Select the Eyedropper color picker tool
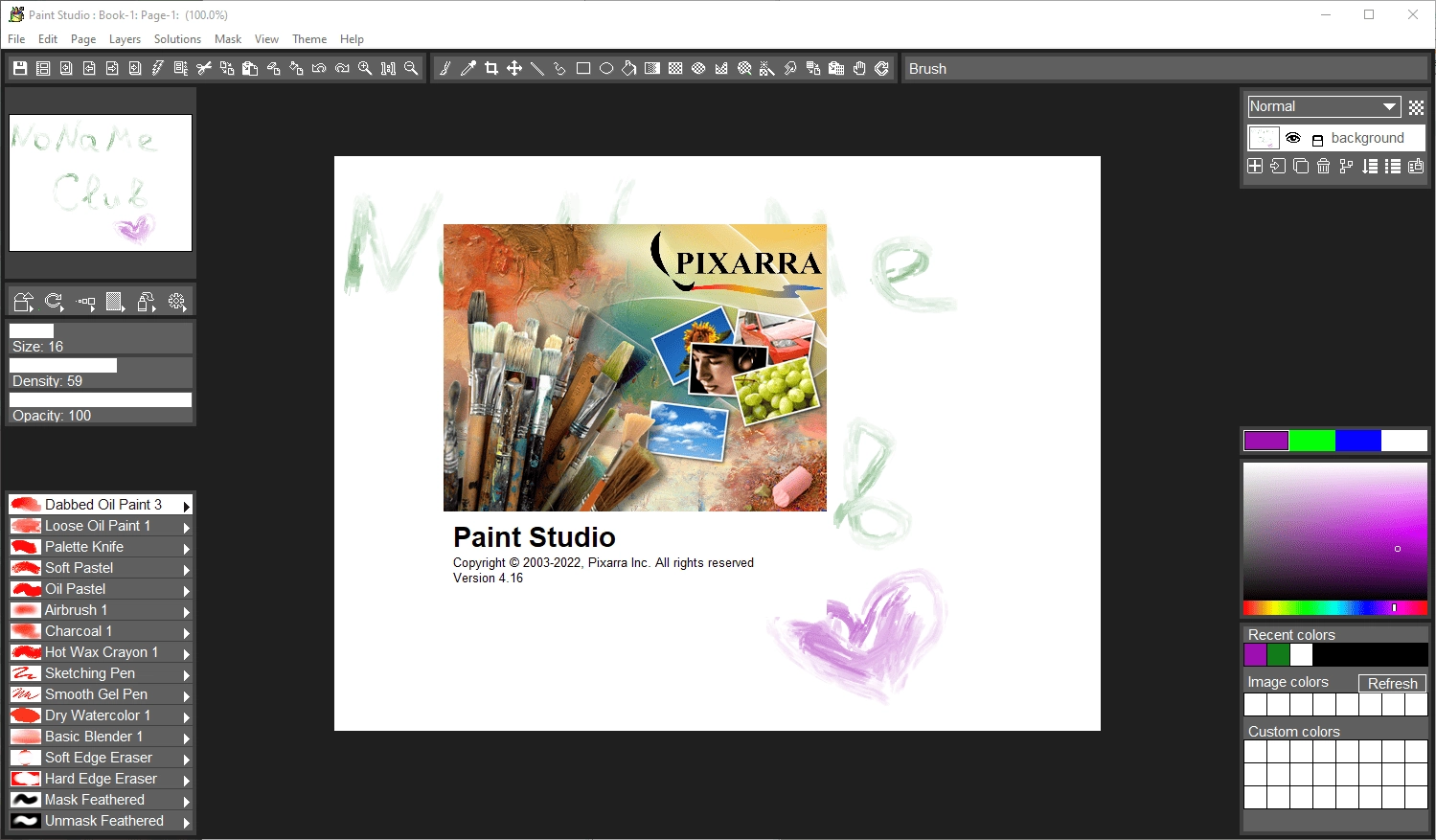 pyautogui.click(x=468, y=68)
